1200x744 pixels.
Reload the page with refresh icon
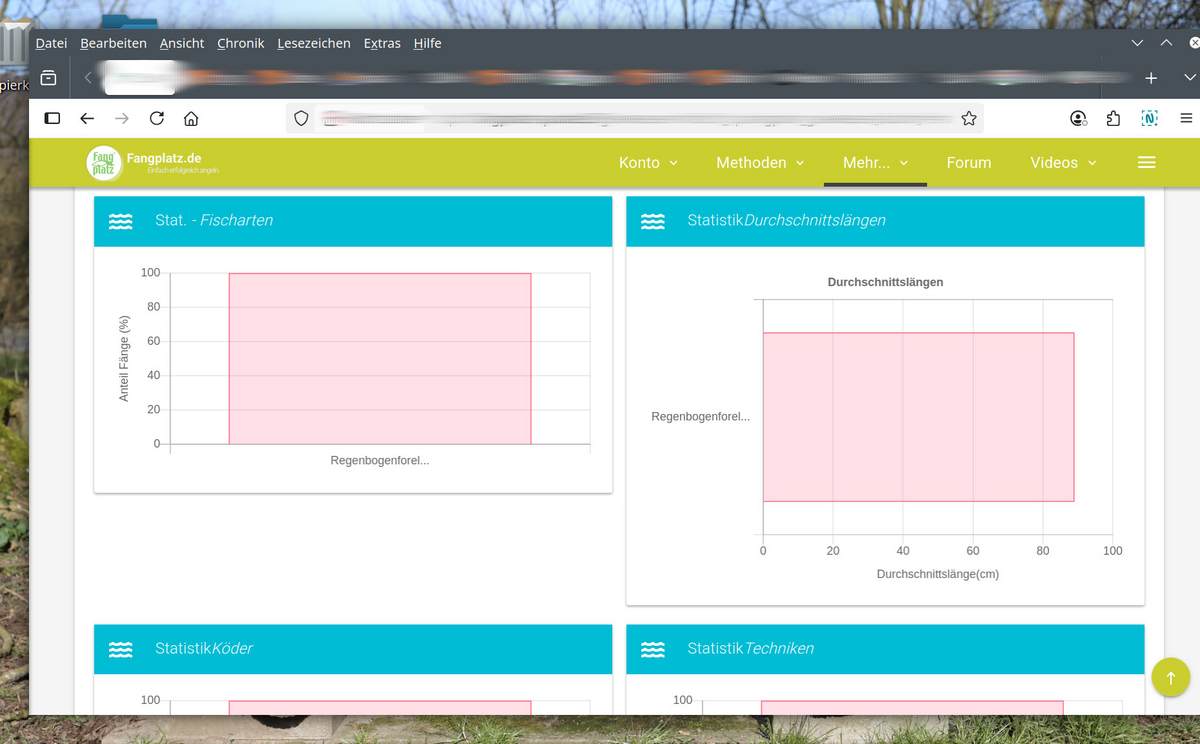coord(156,118)
